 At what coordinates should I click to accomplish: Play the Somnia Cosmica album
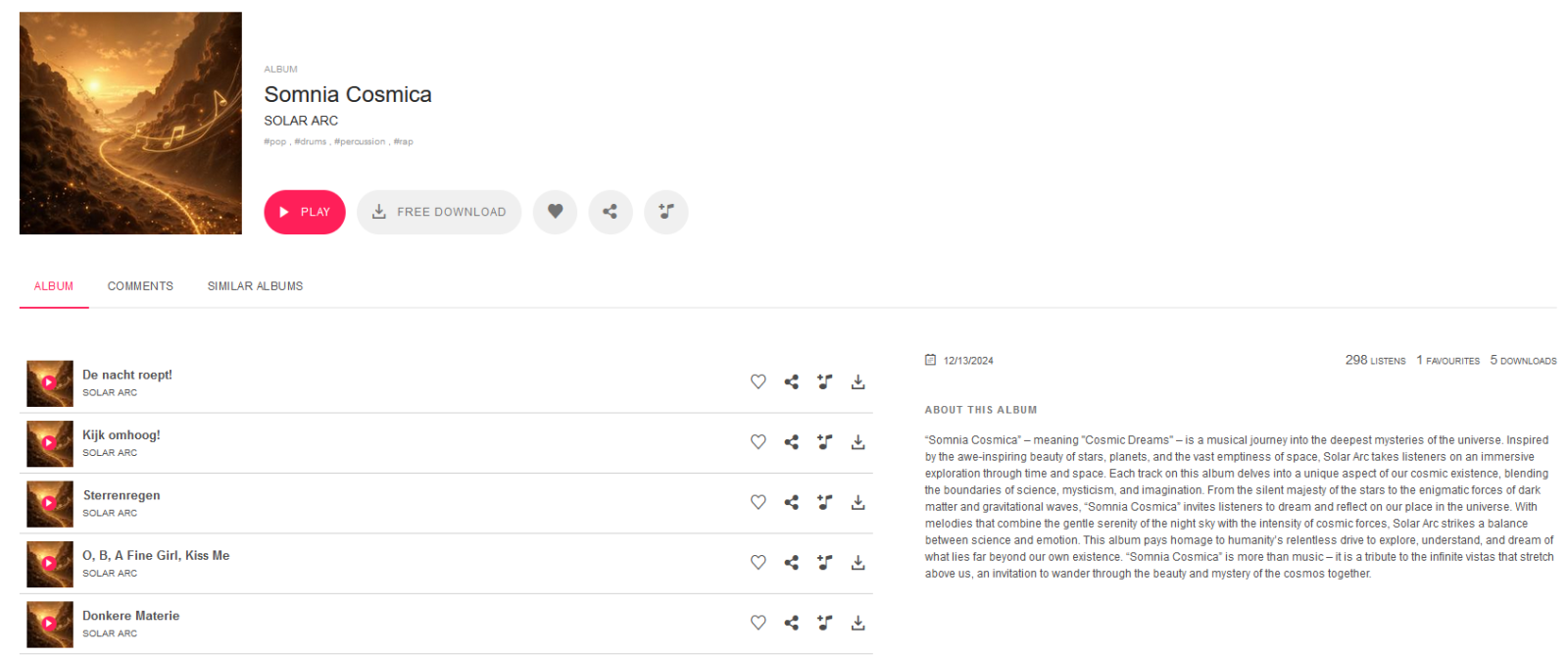[304, 212]
